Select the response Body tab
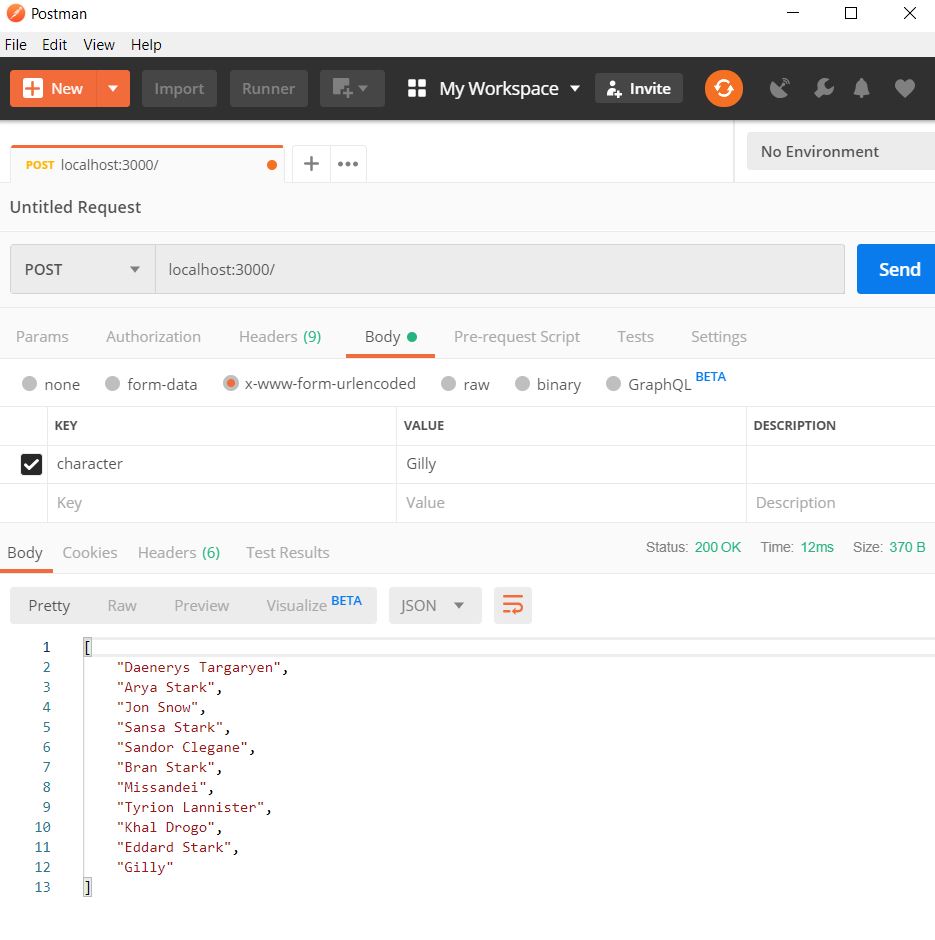Viewport: 935px width, 940px height. point(25,552)
